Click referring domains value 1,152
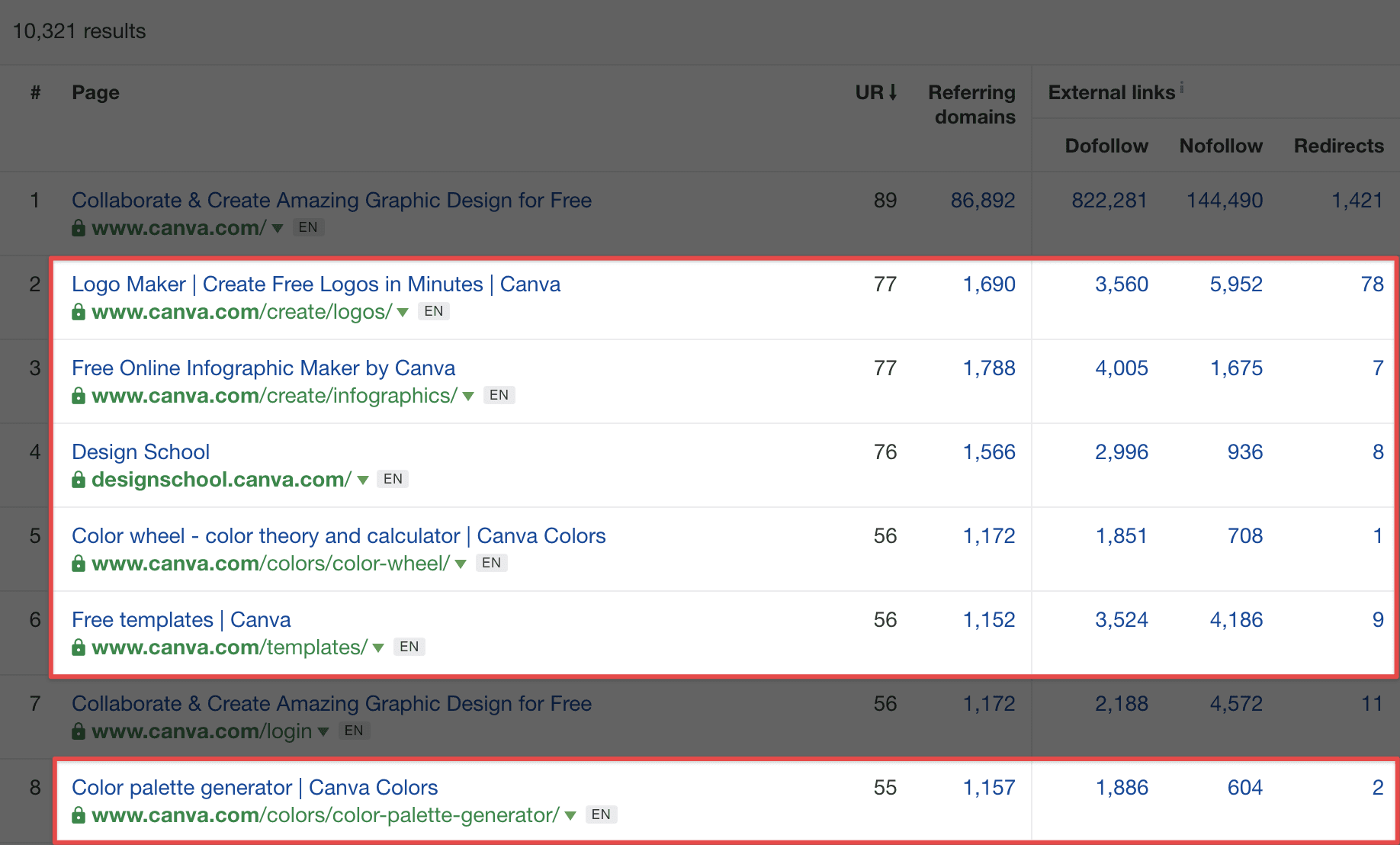The image size is (1400, 845). click(x=989, y=620)
